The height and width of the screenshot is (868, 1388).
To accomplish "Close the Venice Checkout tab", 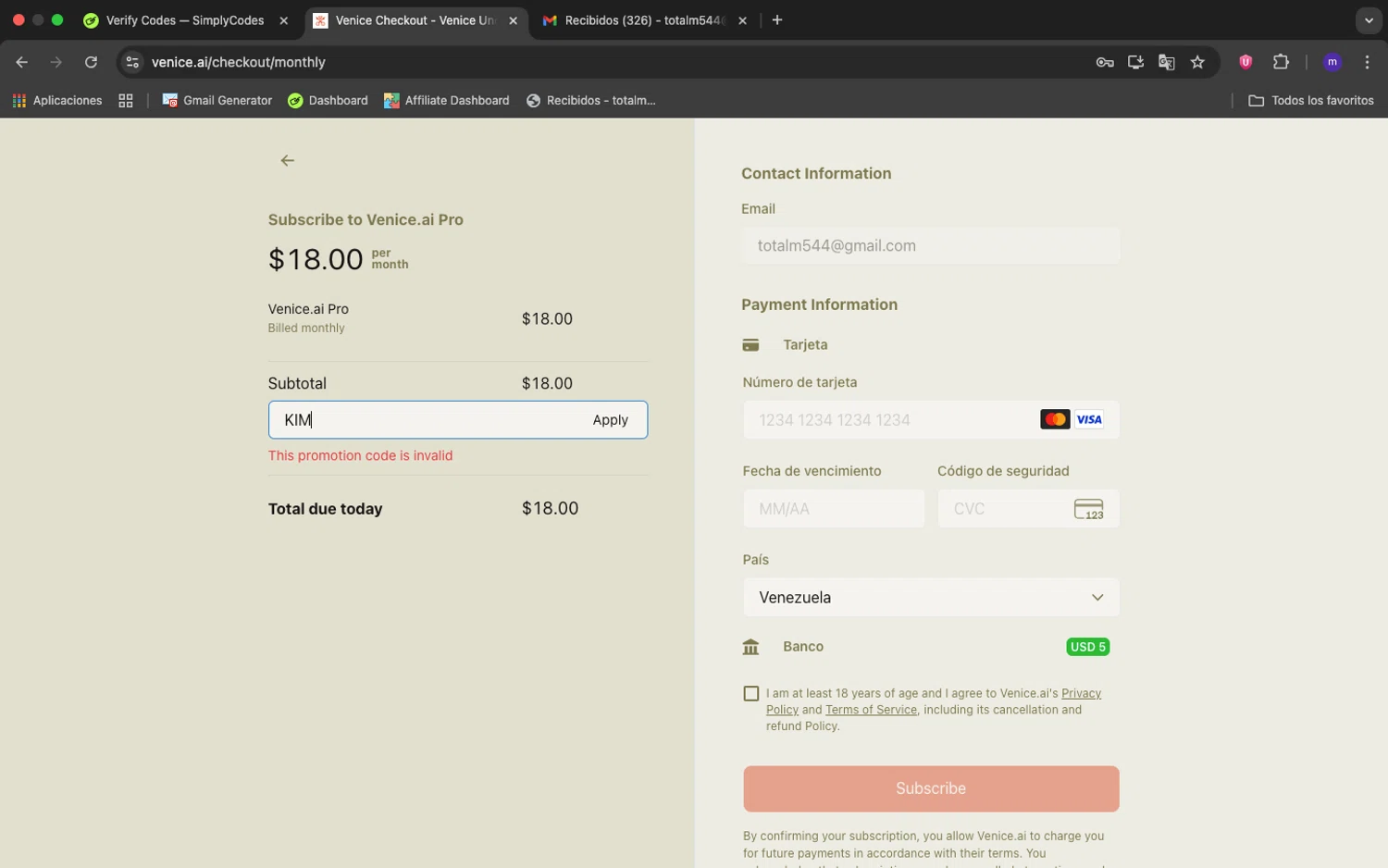I will click(x=514, y=20).
